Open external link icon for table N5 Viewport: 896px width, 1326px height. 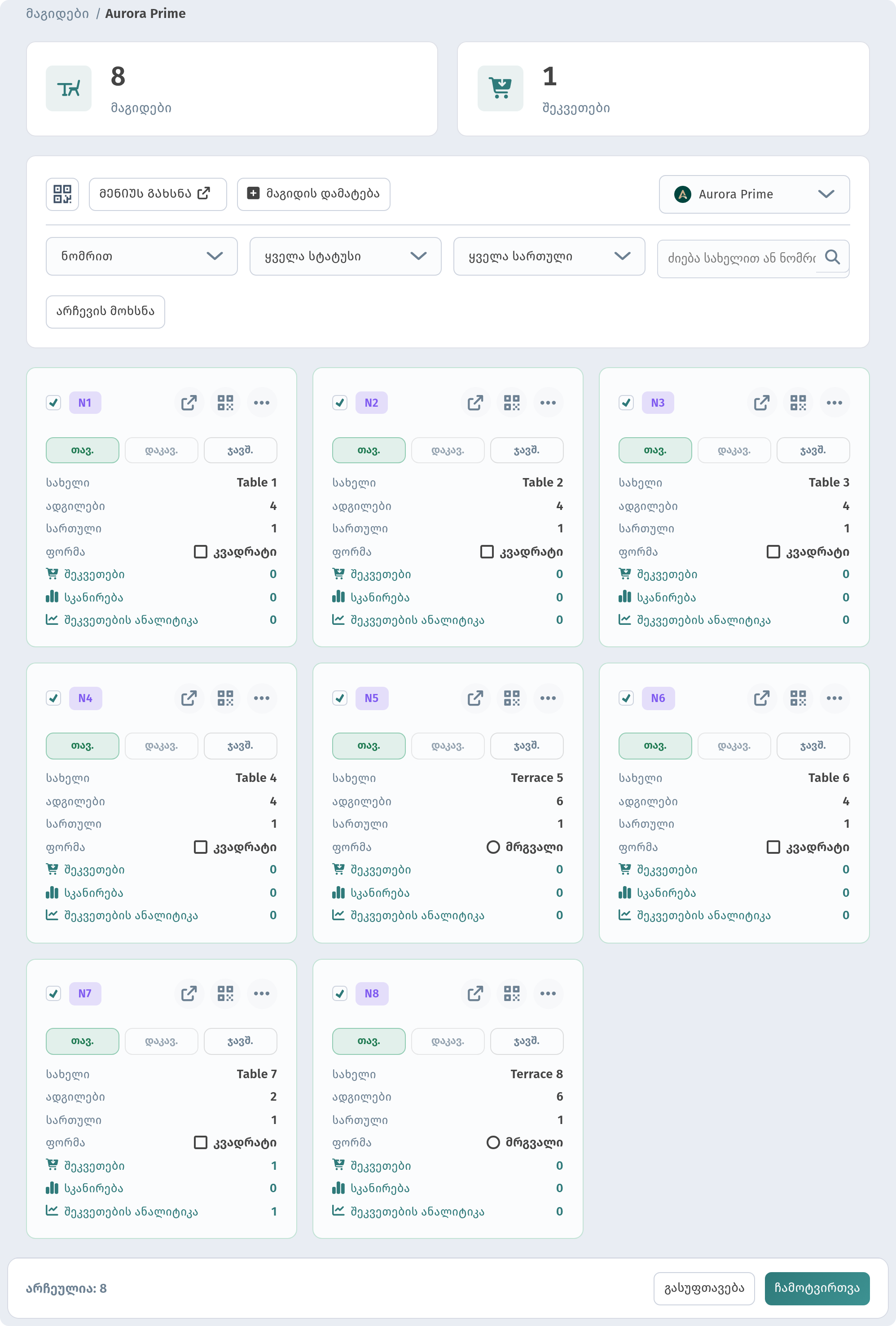pyautogui.click(x=475, y=698)
